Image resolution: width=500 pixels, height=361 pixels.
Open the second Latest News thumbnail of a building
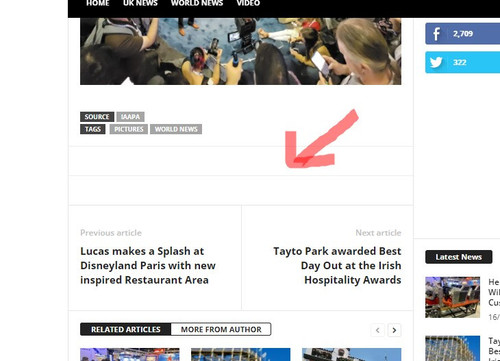pos(453,348)
